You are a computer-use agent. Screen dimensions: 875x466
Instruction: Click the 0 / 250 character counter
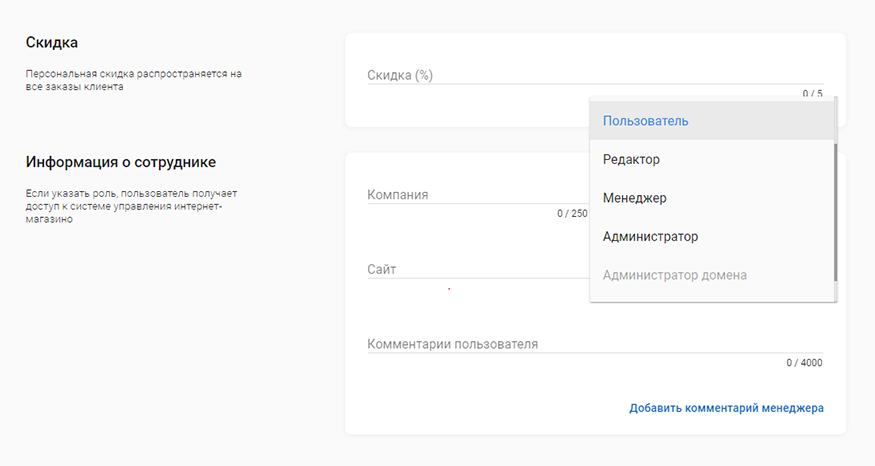click(x=572, y=213)
